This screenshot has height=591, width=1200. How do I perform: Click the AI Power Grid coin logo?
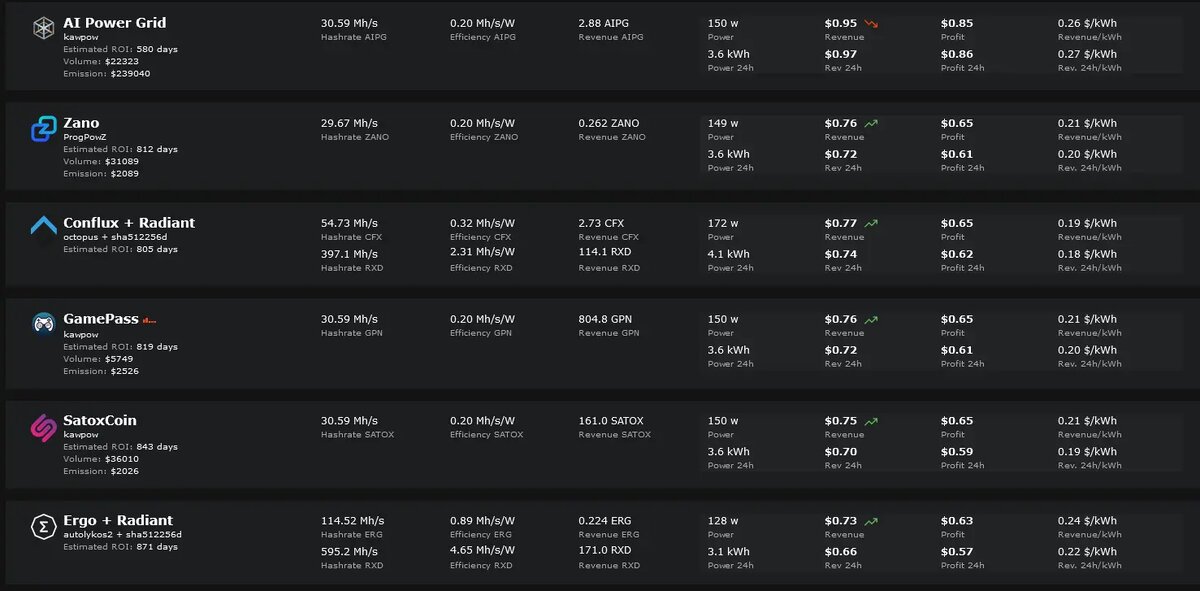[x=43, y=29]
